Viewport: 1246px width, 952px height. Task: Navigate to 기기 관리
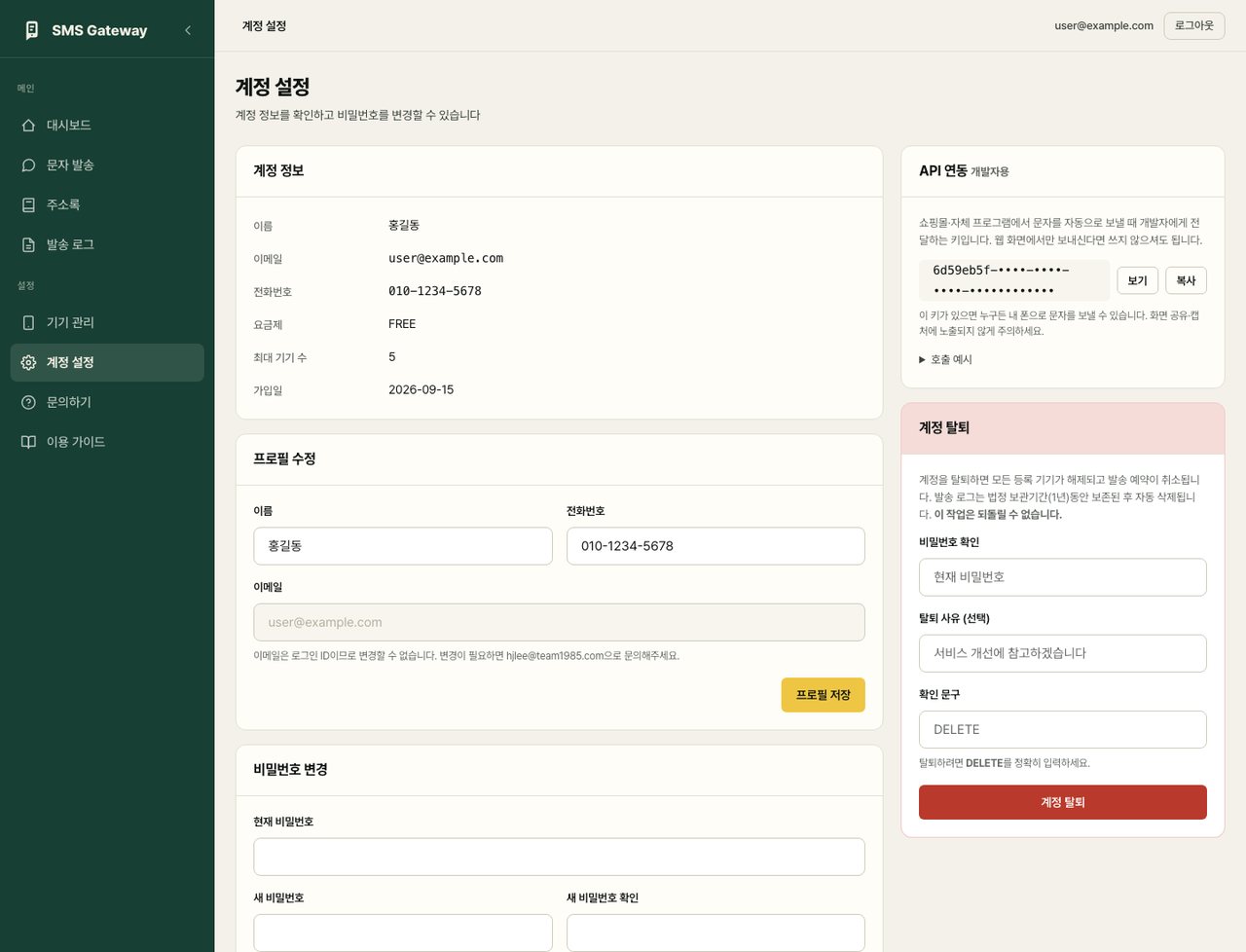[107, 322]
